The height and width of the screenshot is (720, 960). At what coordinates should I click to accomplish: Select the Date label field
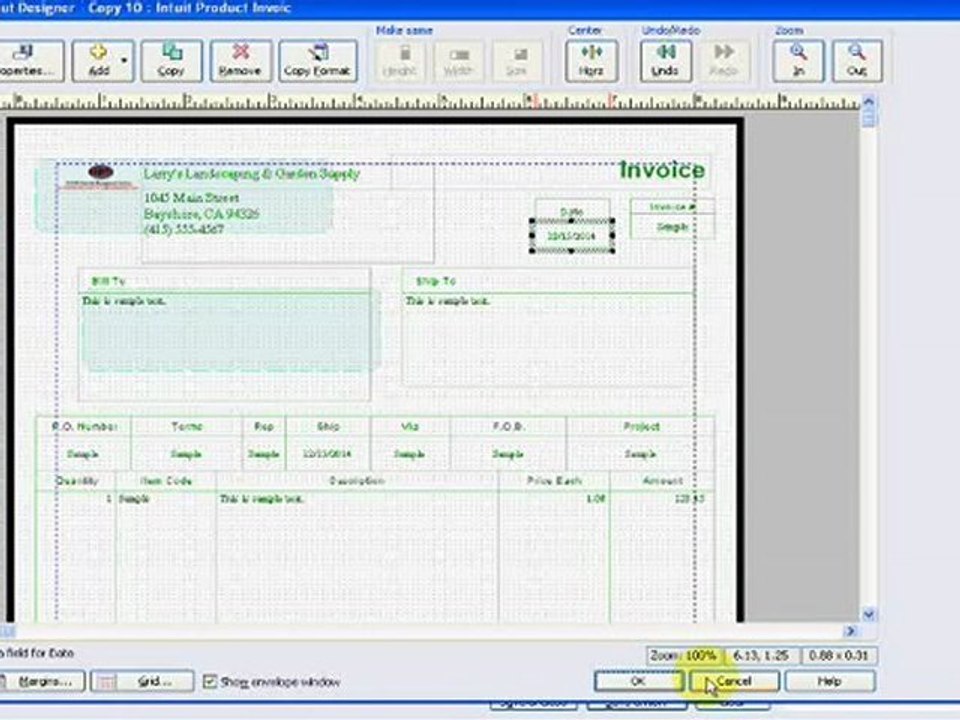[572, 211]
